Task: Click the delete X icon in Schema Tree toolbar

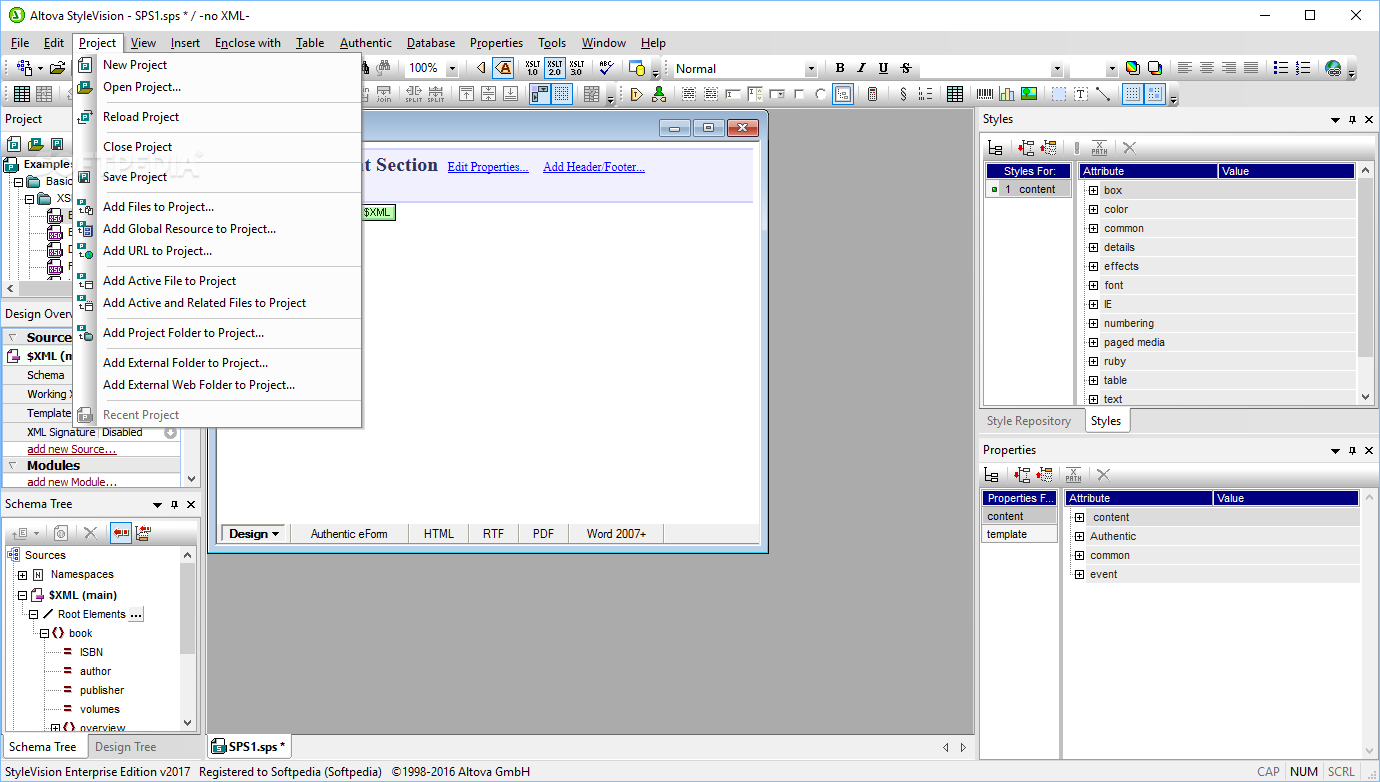Action: pyautogui.click(x=90, y=534)
